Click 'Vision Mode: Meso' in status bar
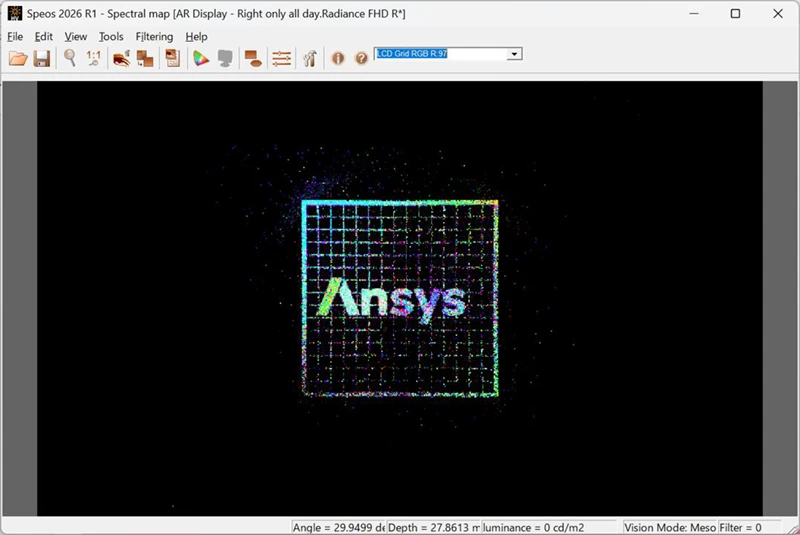The image size is (800, 535). pyautogui.click(x=669, y=527)
